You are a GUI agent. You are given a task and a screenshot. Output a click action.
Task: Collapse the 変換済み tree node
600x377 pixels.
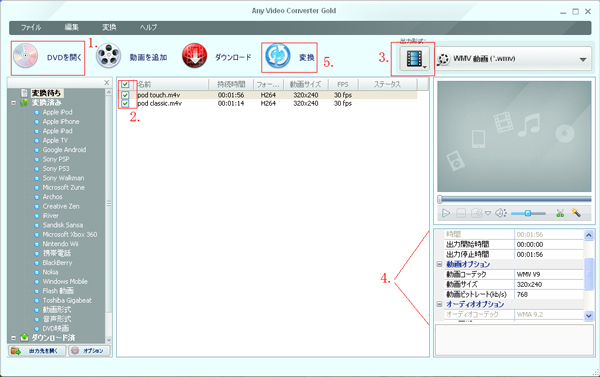[x=14, y=103]
